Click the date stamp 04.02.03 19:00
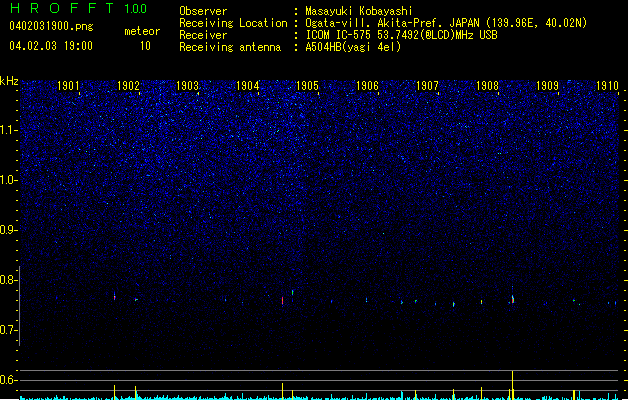629x400 pixels. [51, 46]
